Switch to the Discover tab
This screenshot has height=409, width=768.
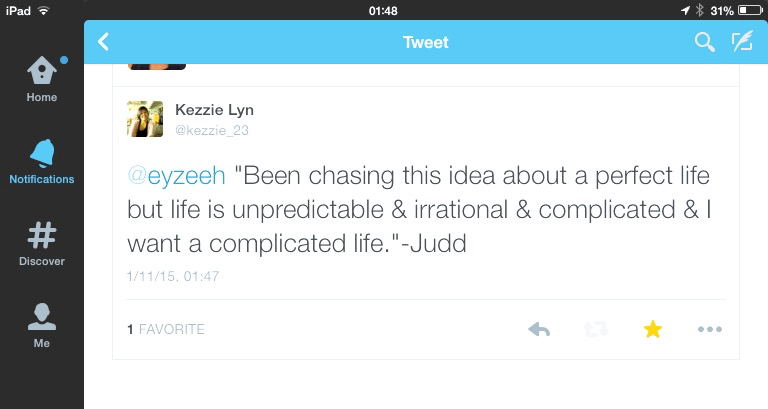[x=42, y=244]
